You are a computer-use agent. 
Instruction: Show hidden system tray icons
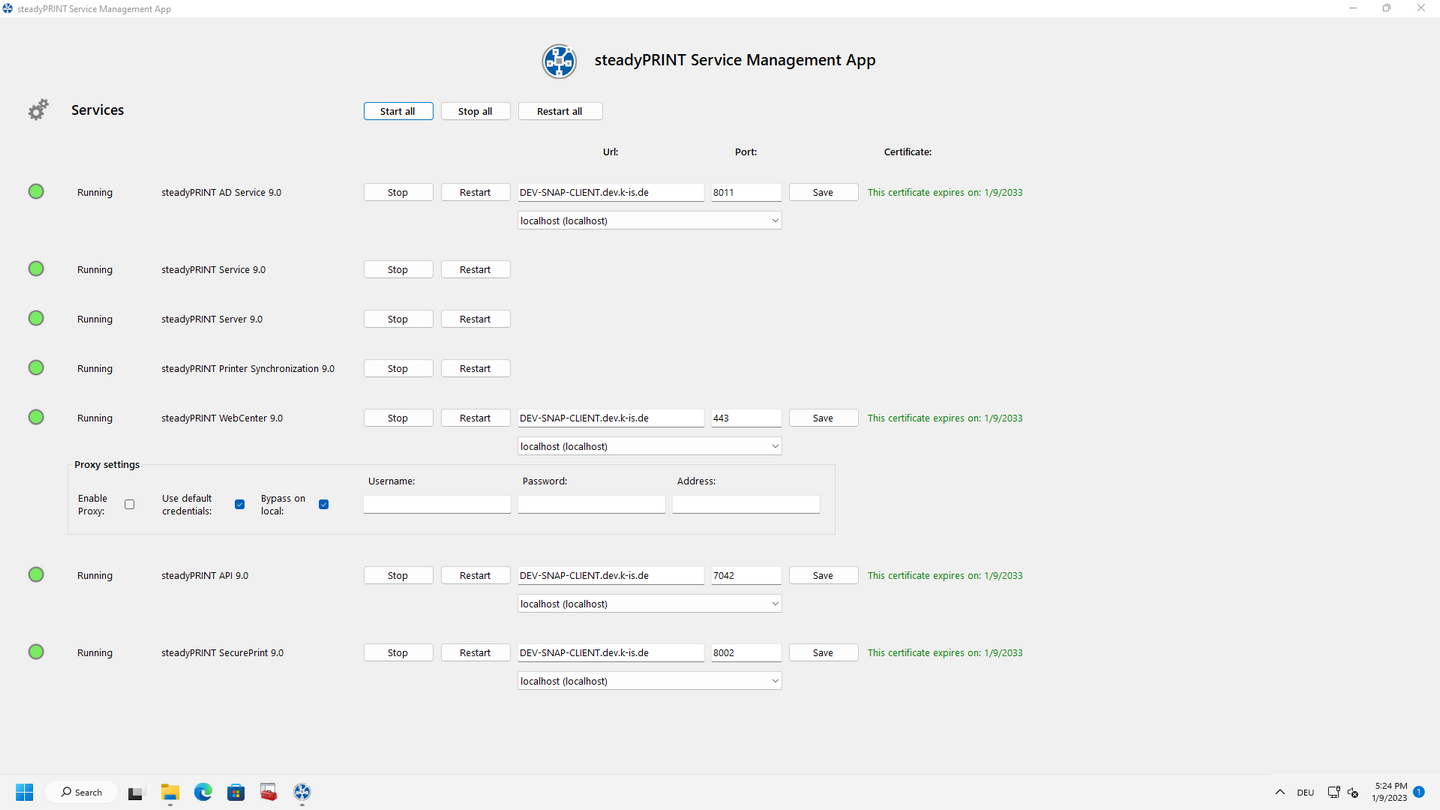click(1280, 792)
